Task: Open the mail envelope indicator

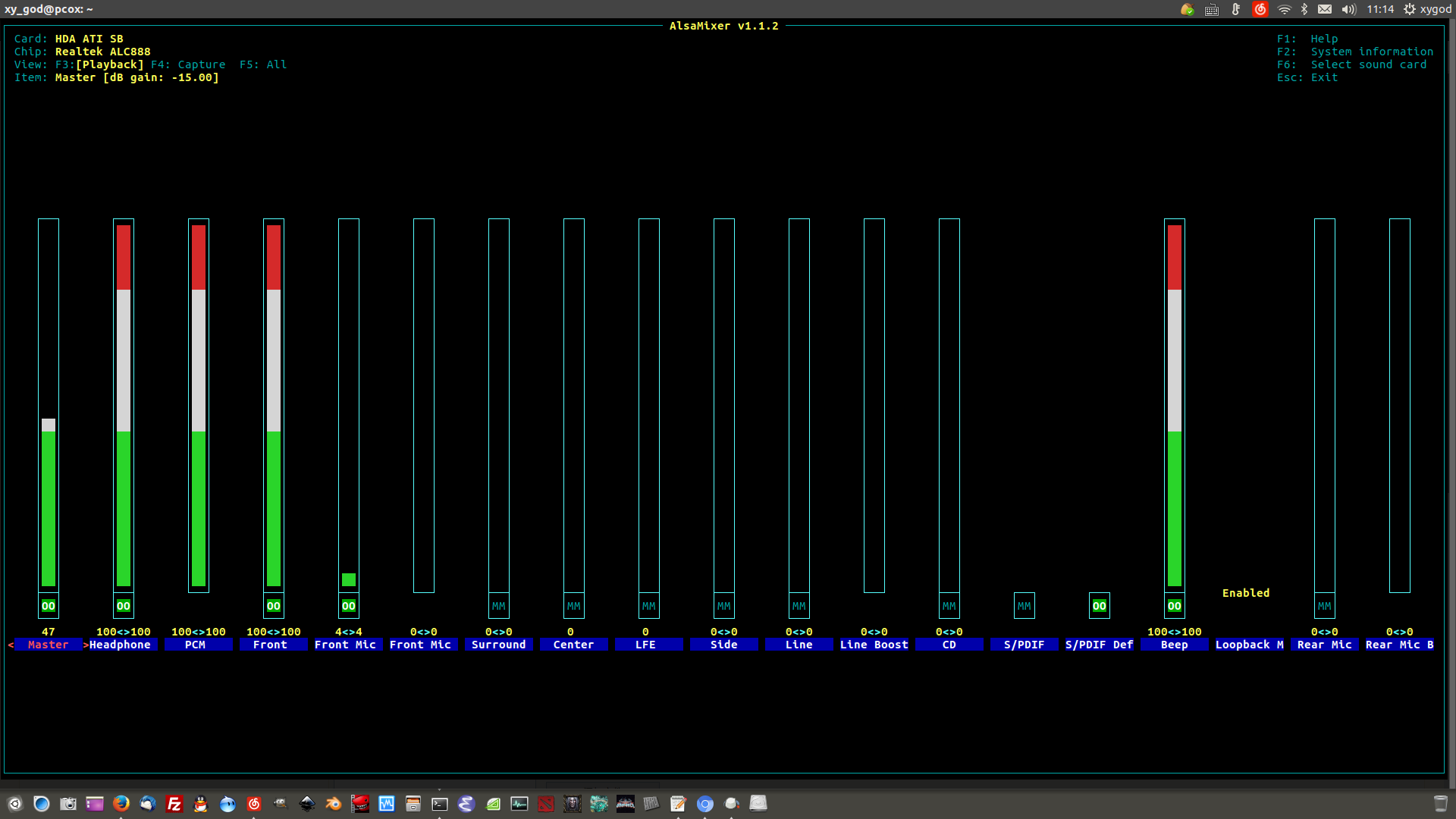Action: pos(1325,9)
